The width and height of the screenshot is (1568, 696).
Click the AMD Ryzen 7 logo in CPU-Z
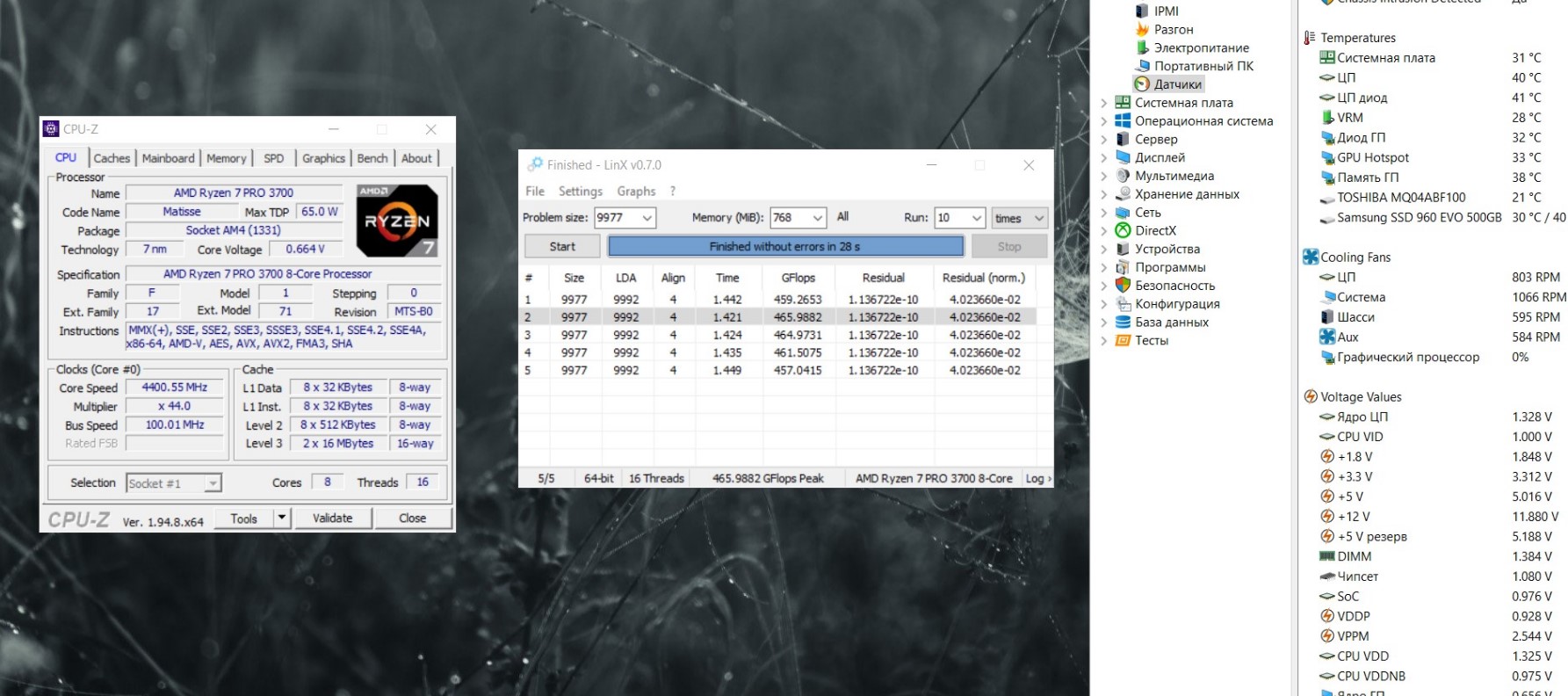pyautogui.click(x=397, y=221)
